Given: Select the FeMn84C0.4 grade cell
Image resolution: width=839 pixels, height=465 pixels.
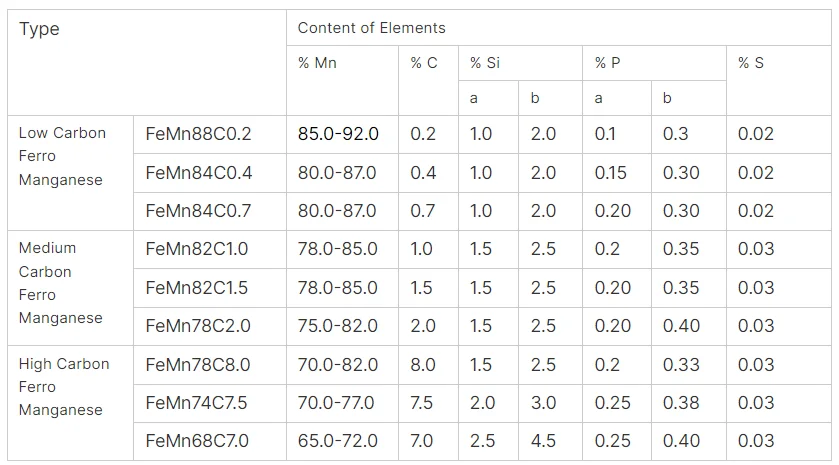Looking at the screenshot, I should (198, 173).
